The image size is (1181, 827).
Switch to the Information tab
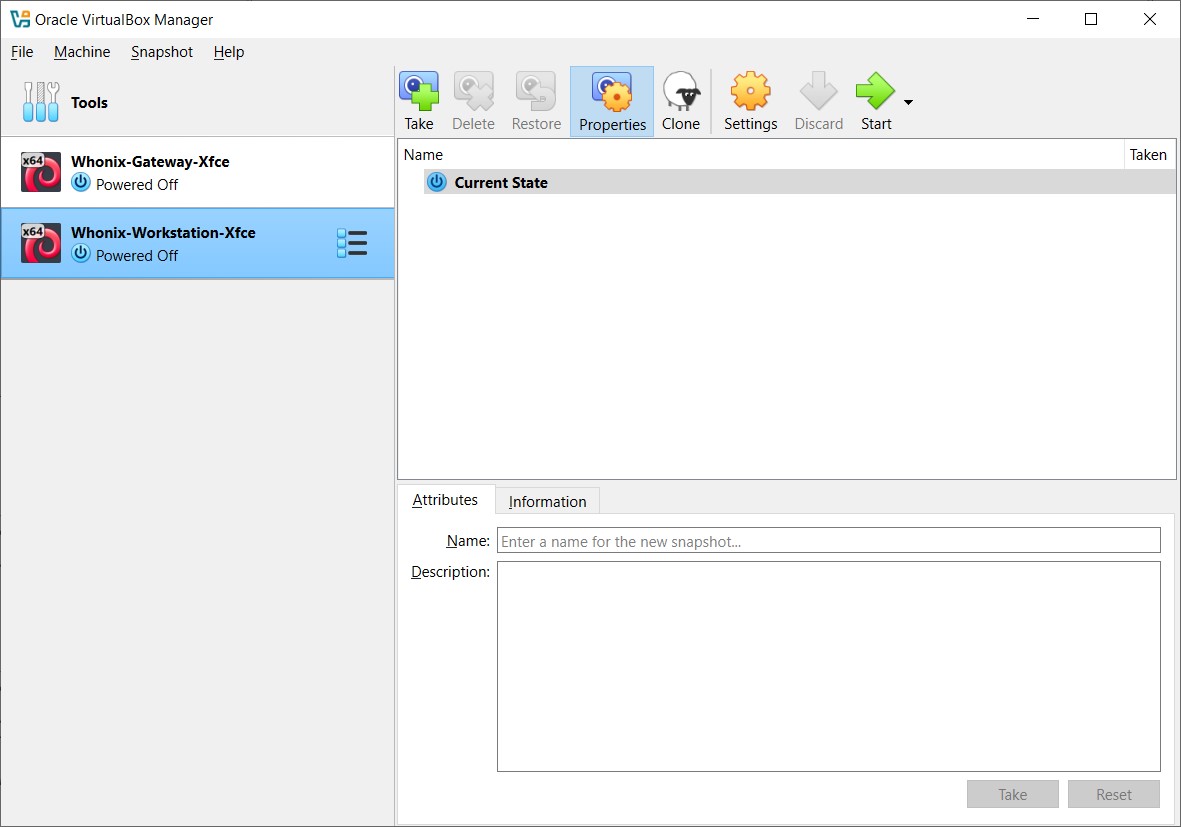pos(547,501)
